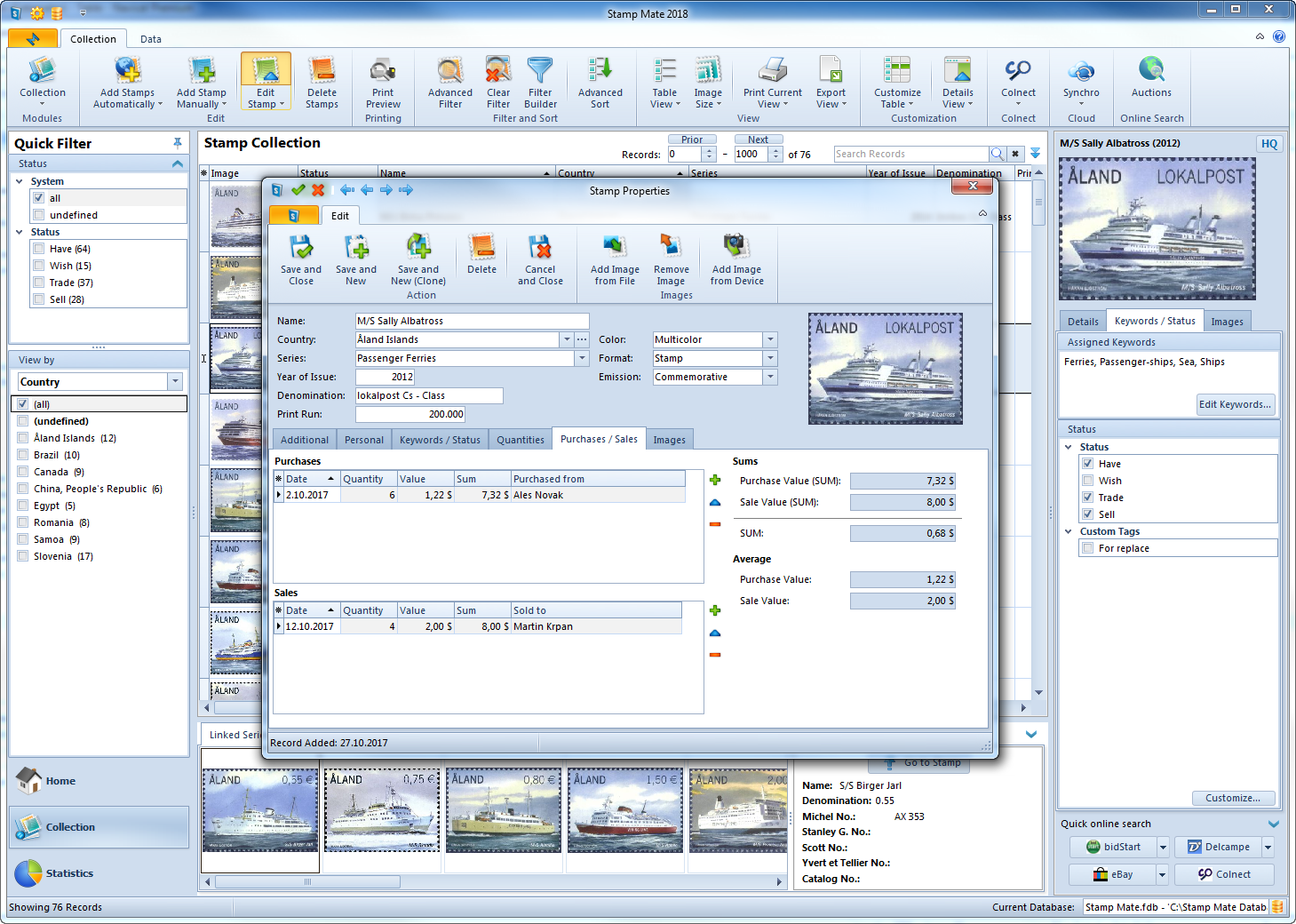Toggle the Wish checkbox in Status panel
Screen dimensions: 1296x924
(1087, 481)
